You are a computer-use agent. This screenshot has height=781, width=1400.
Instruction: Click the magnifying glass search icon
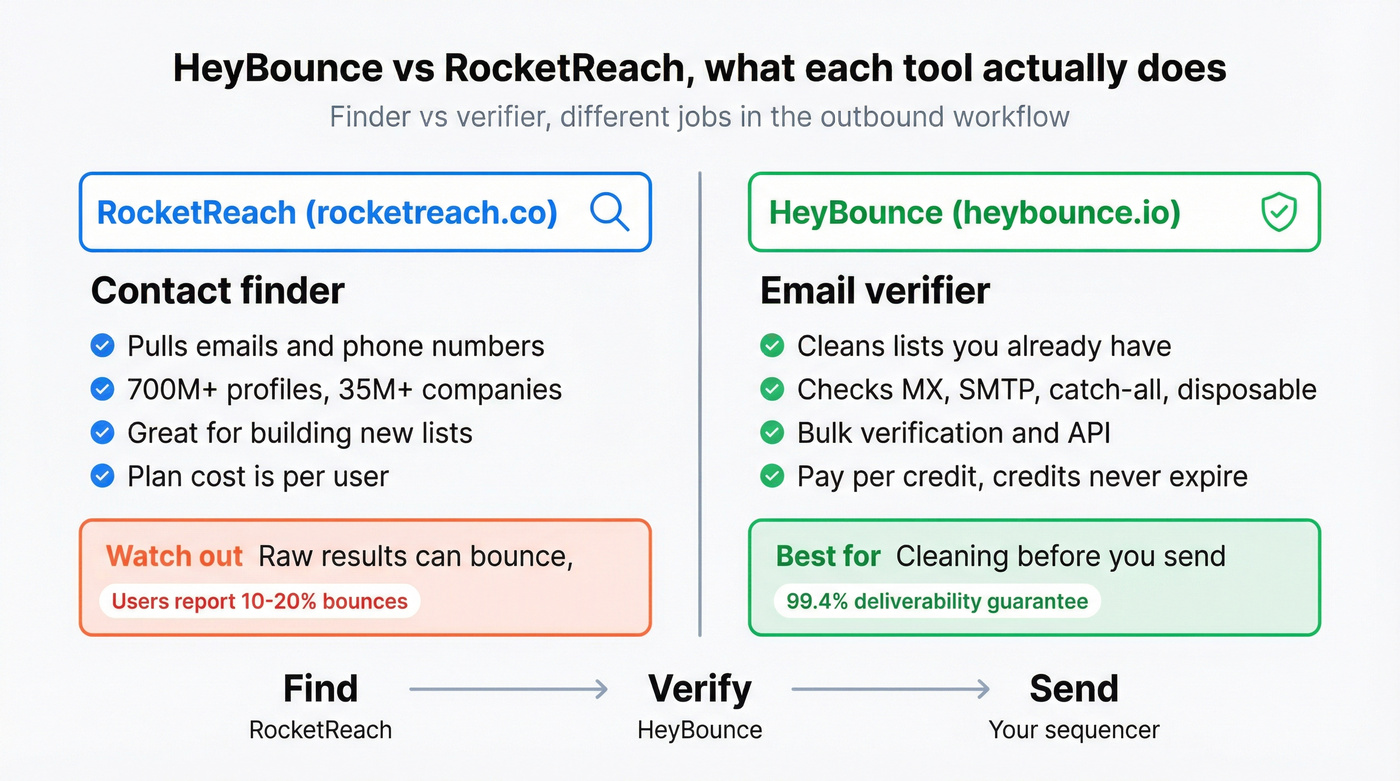coord(610,212)
